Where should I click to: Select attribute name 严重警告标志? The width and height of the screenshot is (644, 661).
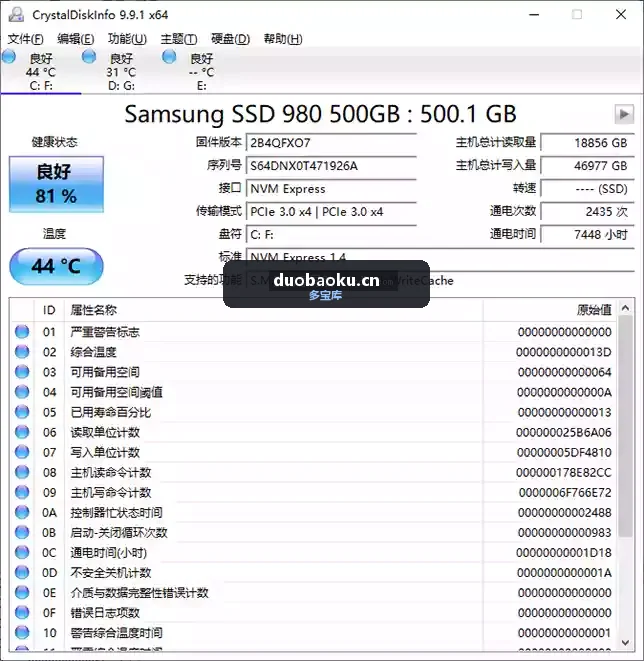coord(105,332)
